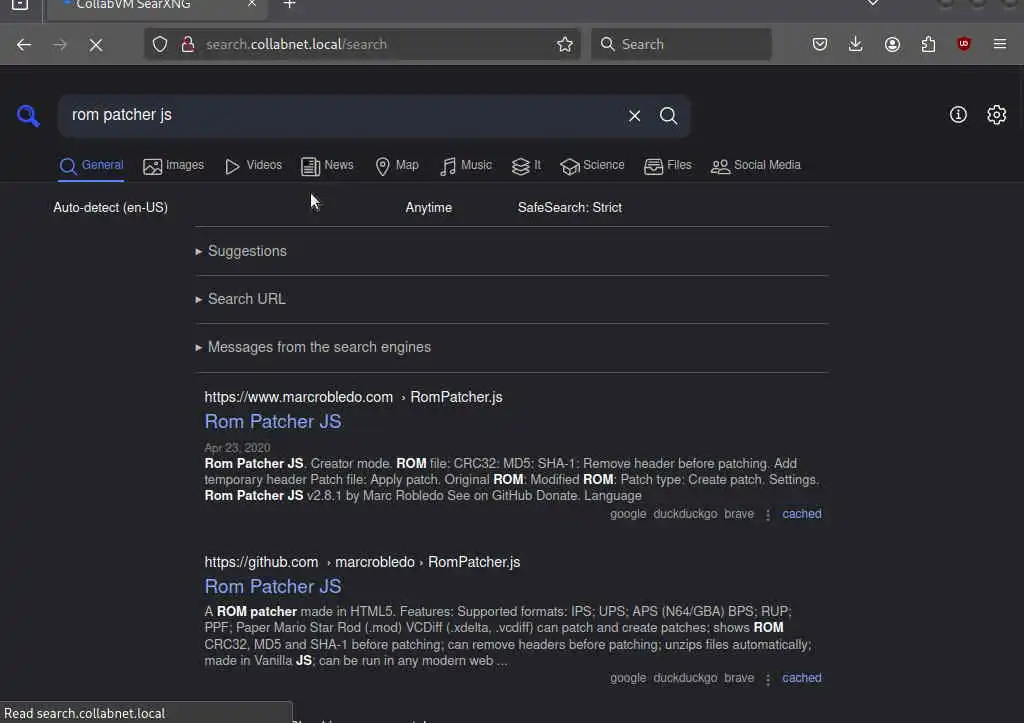
Task: Click the 'Apr 23, 2020' result date
Action: 237,448
